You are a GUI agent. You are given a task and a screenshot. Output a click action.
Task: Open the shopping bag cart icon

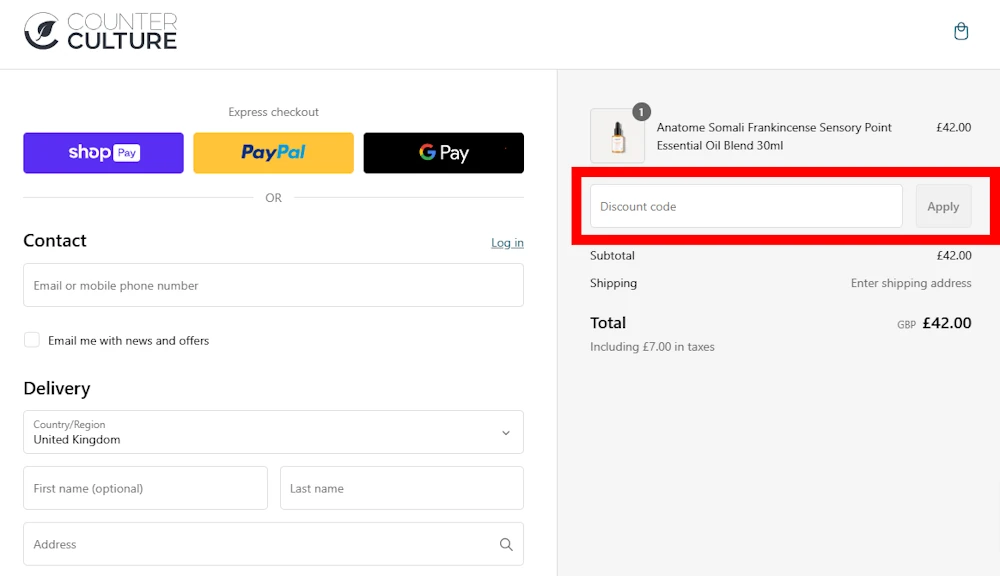(x=960, y=31)
